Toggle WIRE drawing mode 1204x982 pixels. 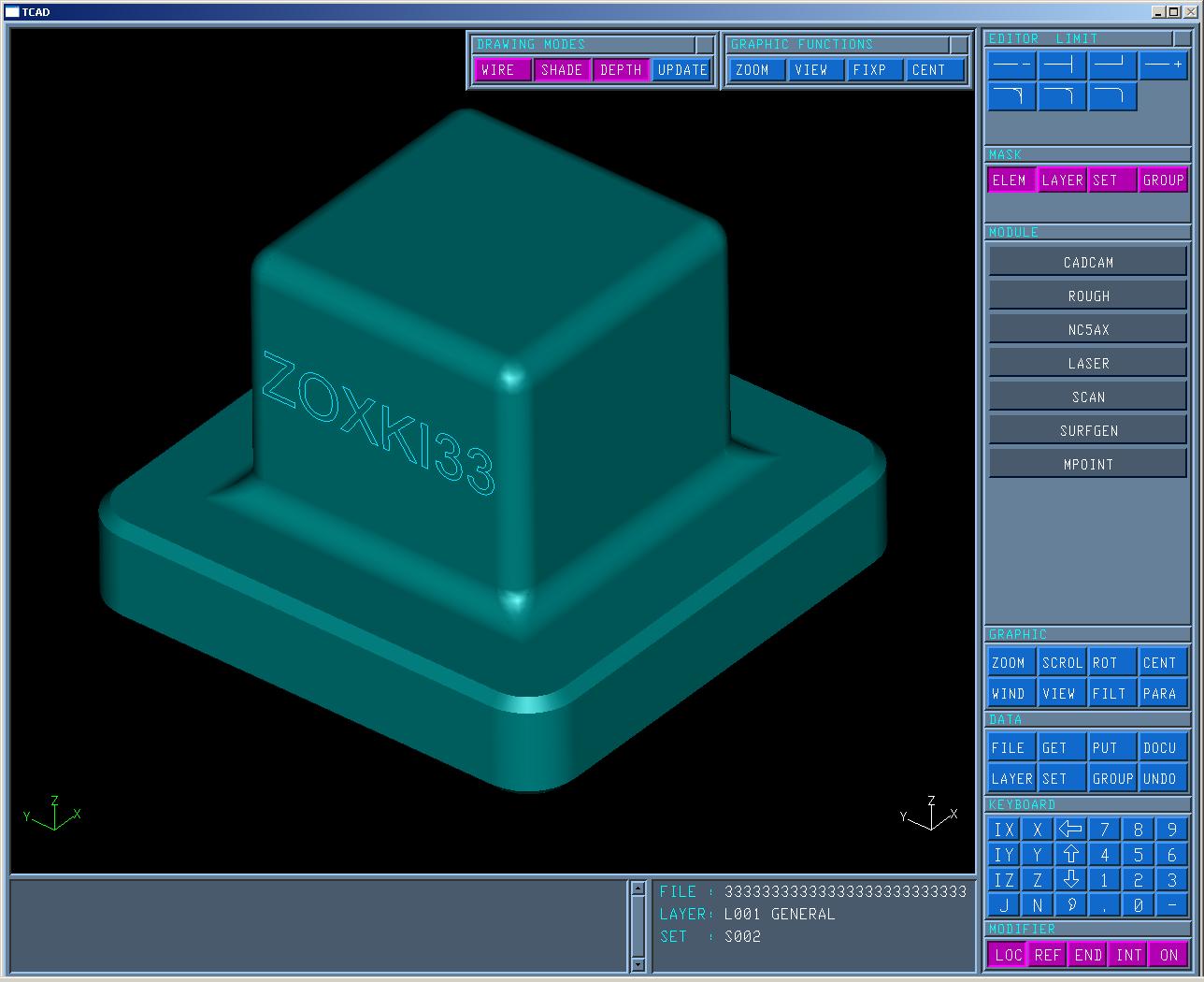click(x=502, y=70)
